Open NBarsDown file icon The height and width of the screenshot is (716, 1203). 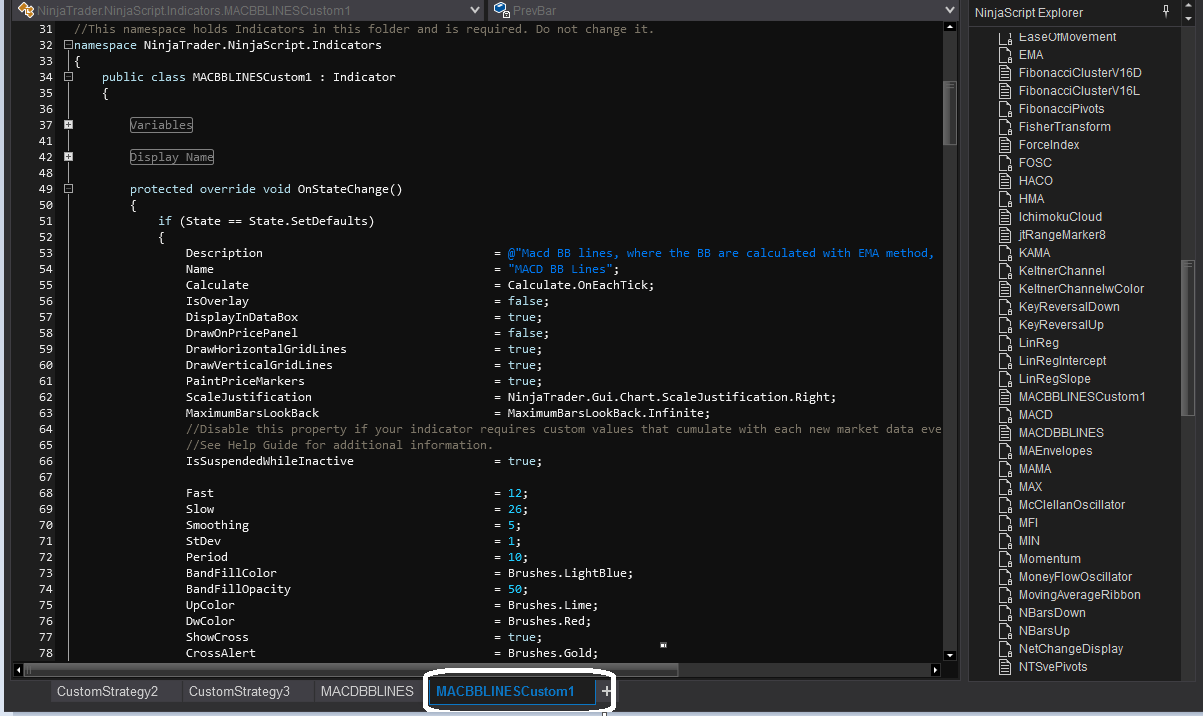click(1006, 613)
